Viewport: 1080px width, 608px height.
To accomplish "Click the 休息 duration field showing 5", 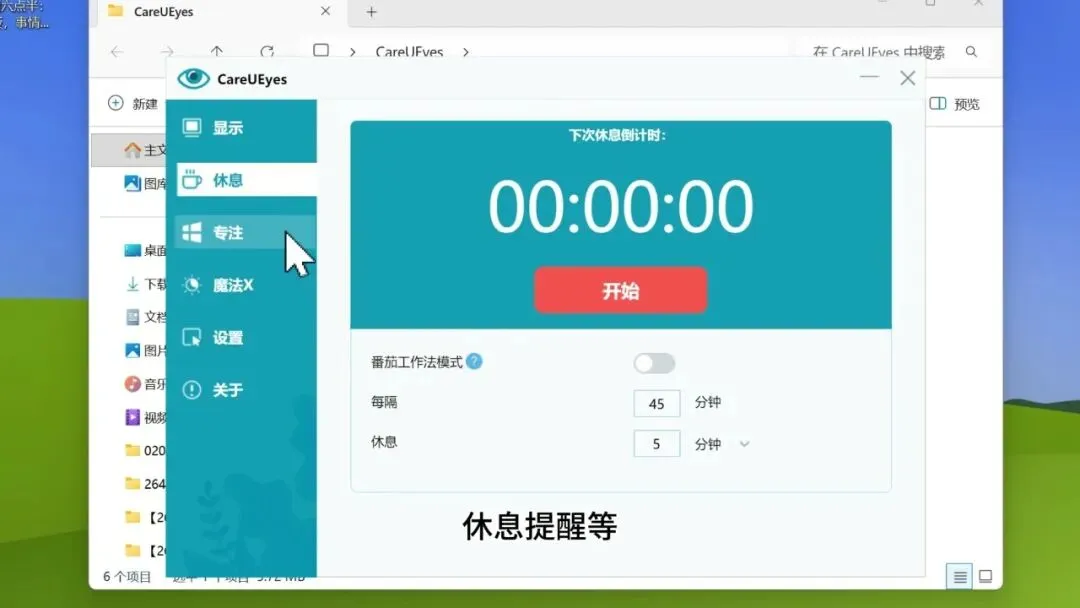I will click(x=656, y=444).
